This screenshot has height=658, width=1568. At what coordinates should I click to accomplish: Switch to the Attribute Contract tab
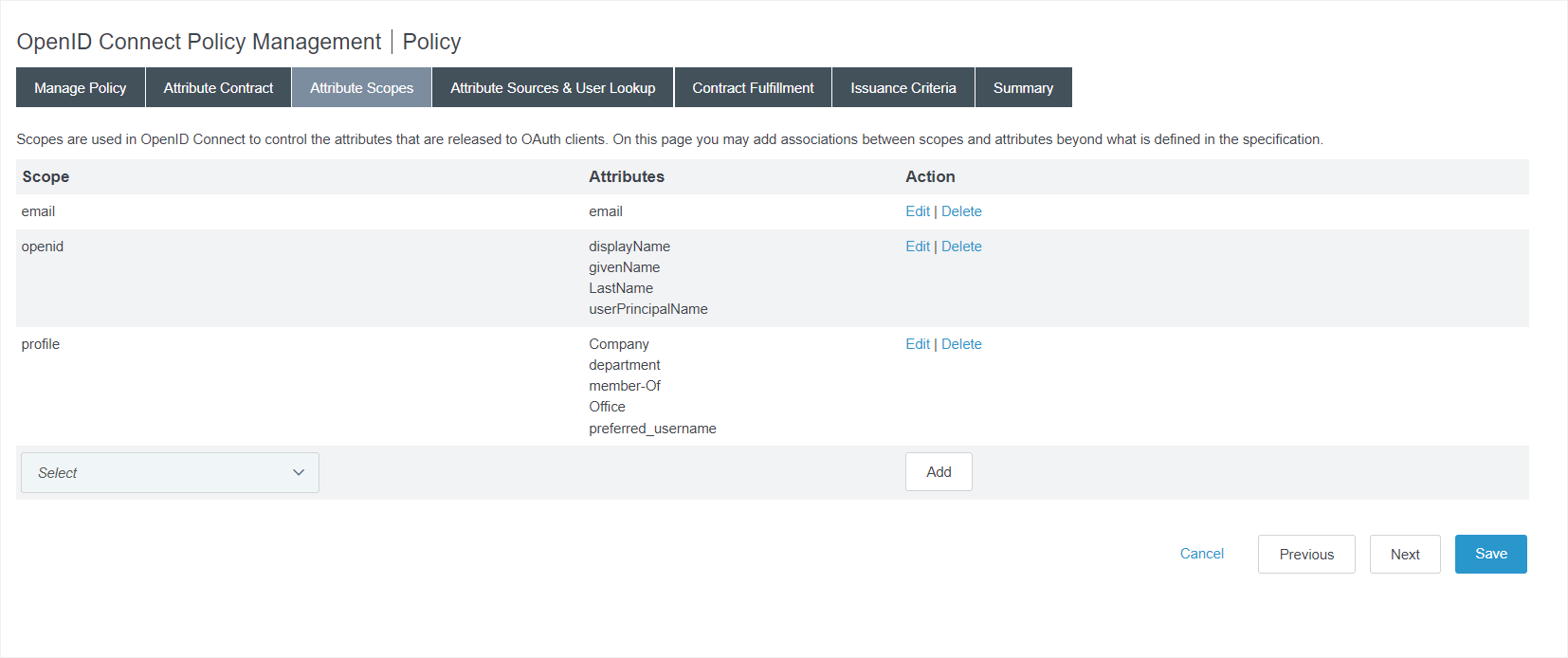(x=218, y=87)
